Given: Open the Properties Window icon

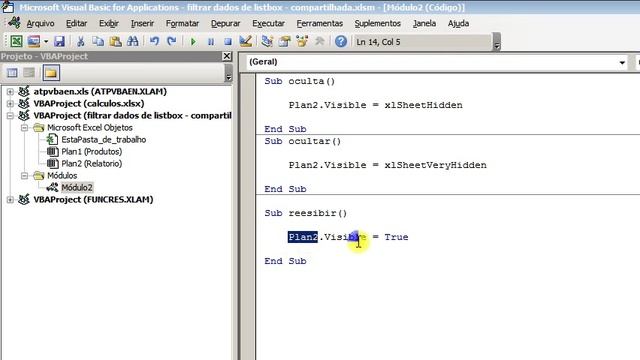Looking at the screenshot, I should tap(284, 41).
